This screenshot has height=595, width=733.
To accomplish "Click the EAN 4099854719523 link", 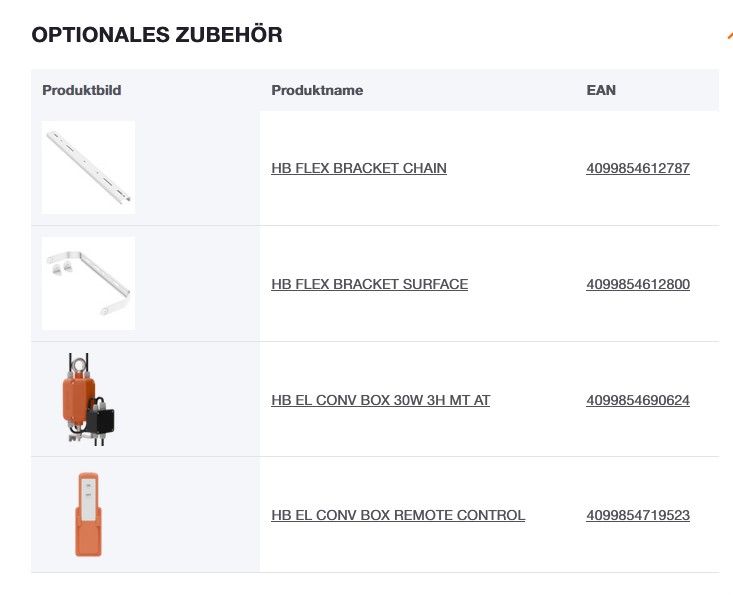I will tap(637, 516).
